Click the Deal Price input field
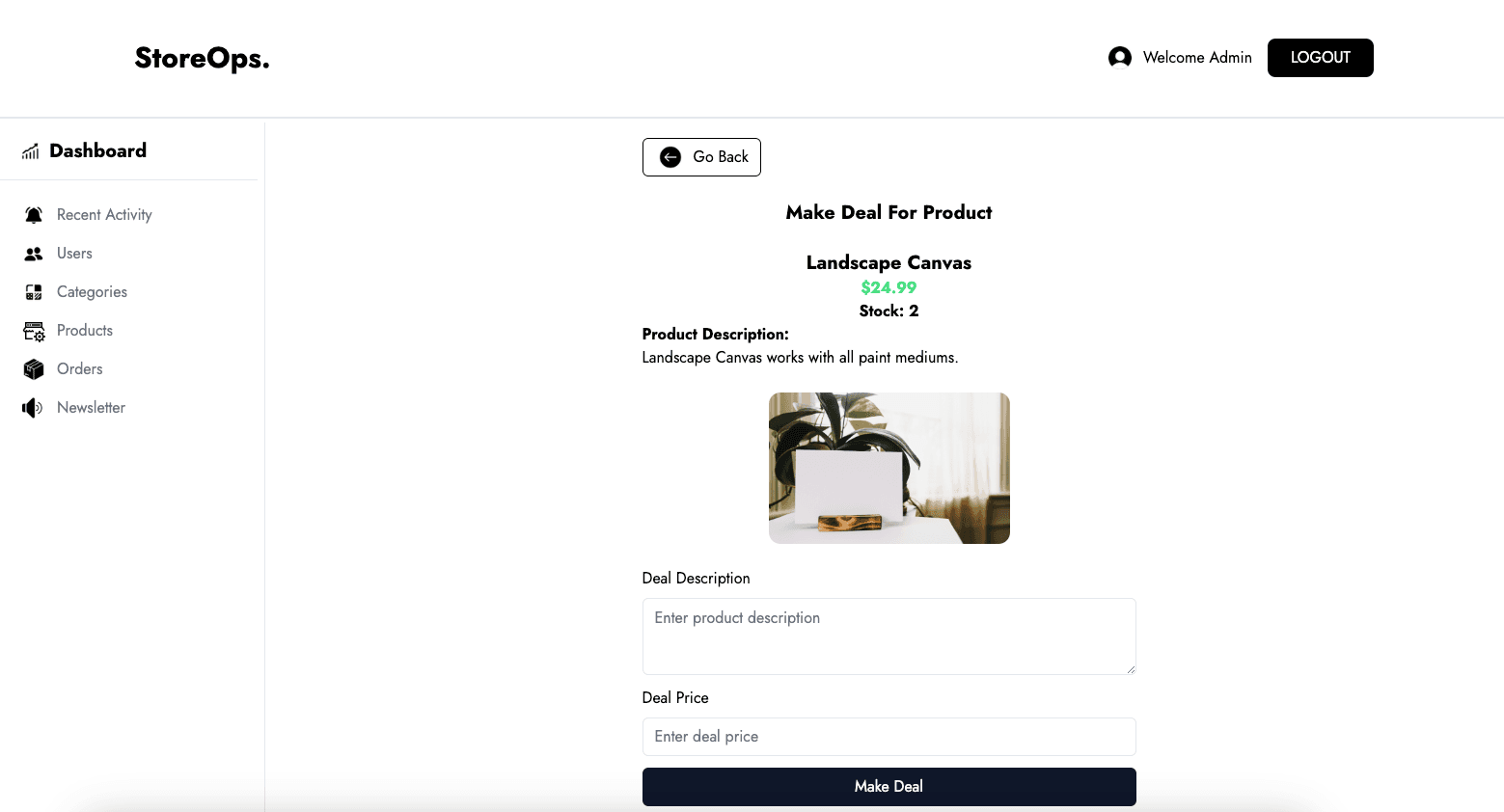 889,737
